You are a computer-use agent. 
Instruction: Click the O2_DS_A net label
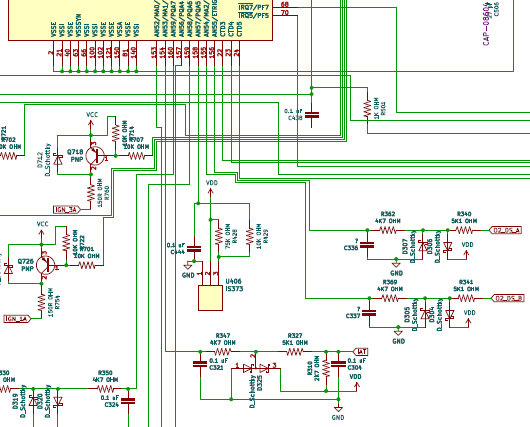click(506, 230)
